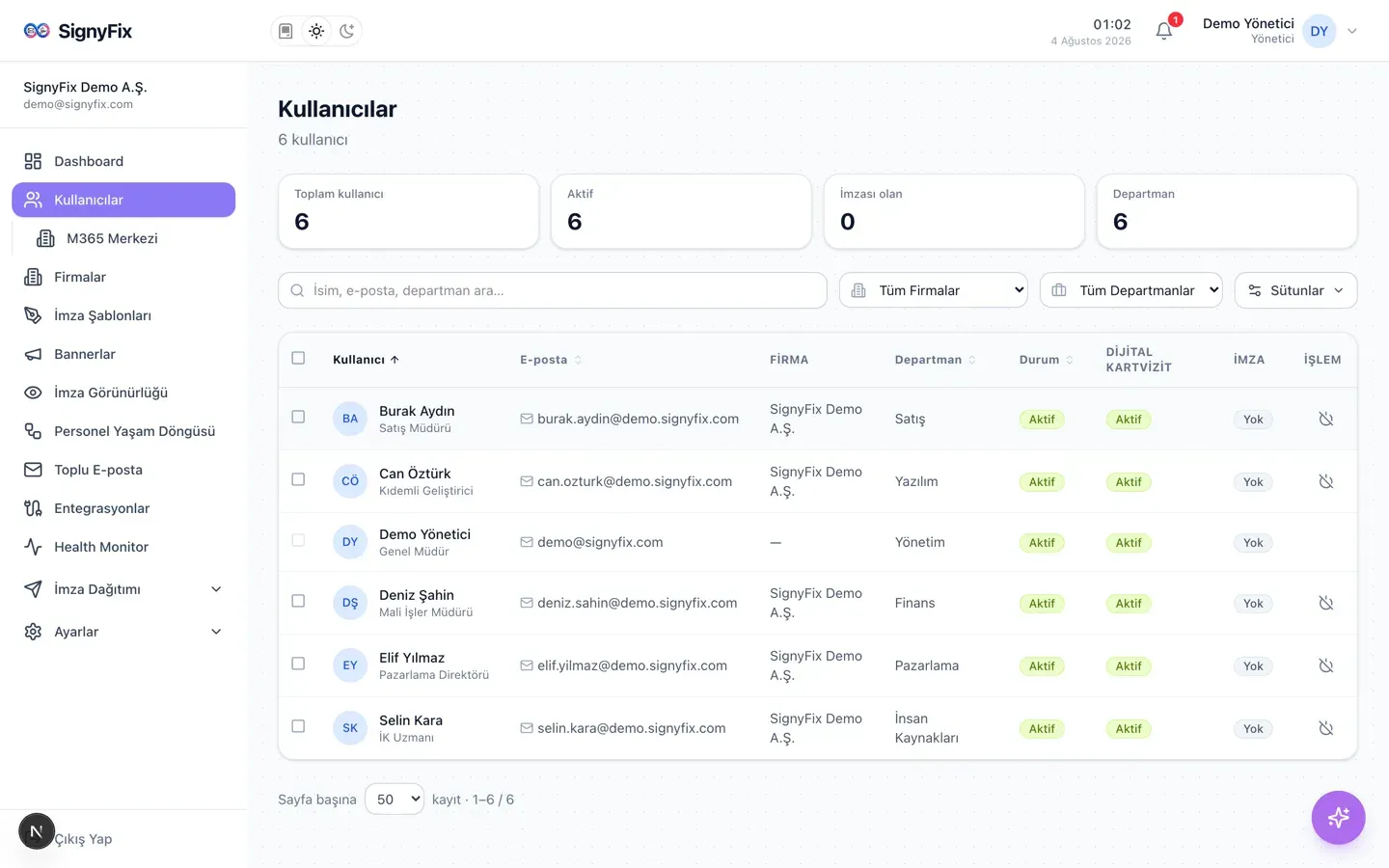Toggle the select-all checkbox in table header
The width and height of the screenshot is (1389, 868).
(298, 358)
